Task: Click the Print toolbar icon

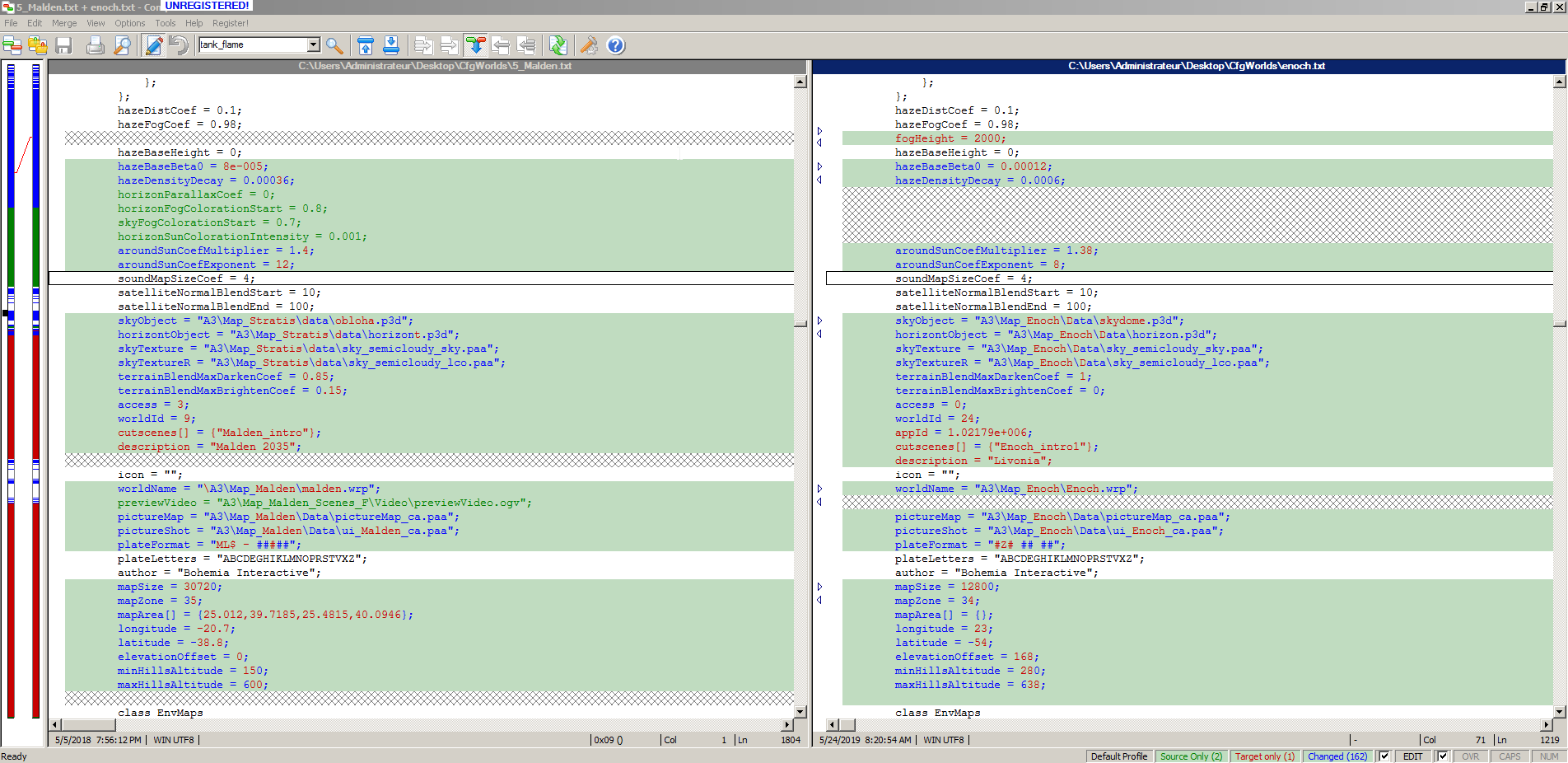Action: [x=96, y=45]
